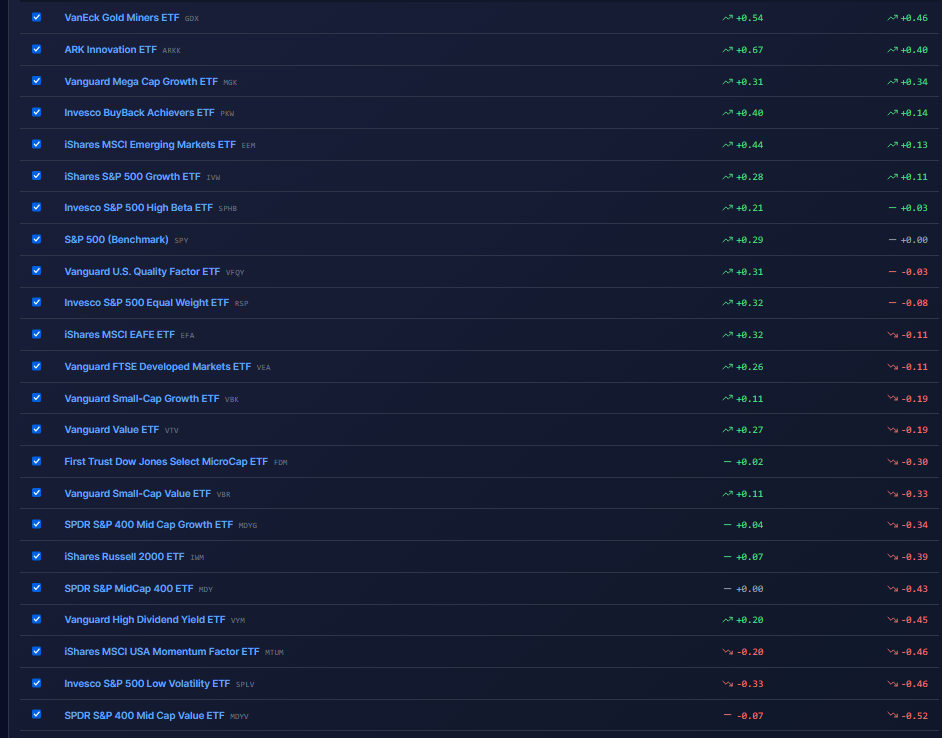Image resolution: width=942 pixels, height=738 pixels.
Task: Click the +0.00 value in S&P 500 row
Action: coord(914,240)
